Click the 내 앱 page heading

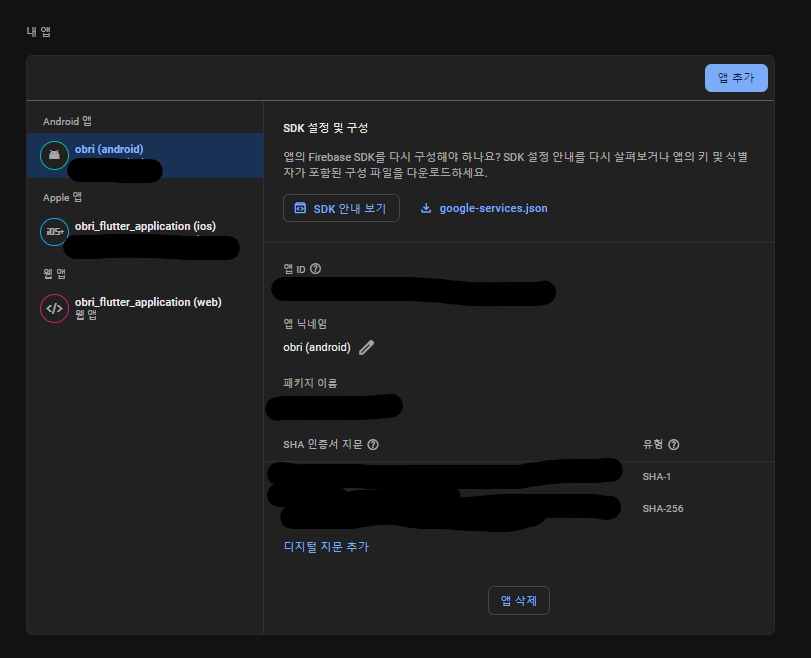38,32
